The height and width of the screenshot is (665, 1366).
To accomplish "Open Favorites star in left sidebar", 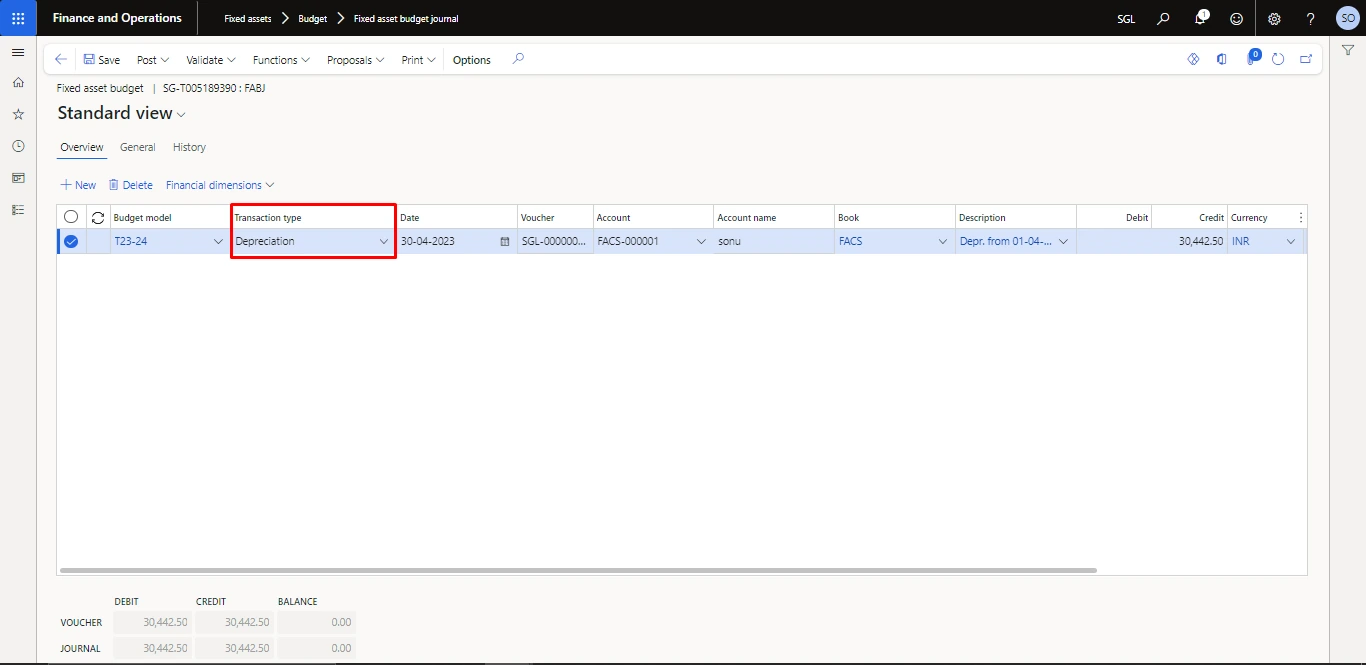I will coord(18,114).
